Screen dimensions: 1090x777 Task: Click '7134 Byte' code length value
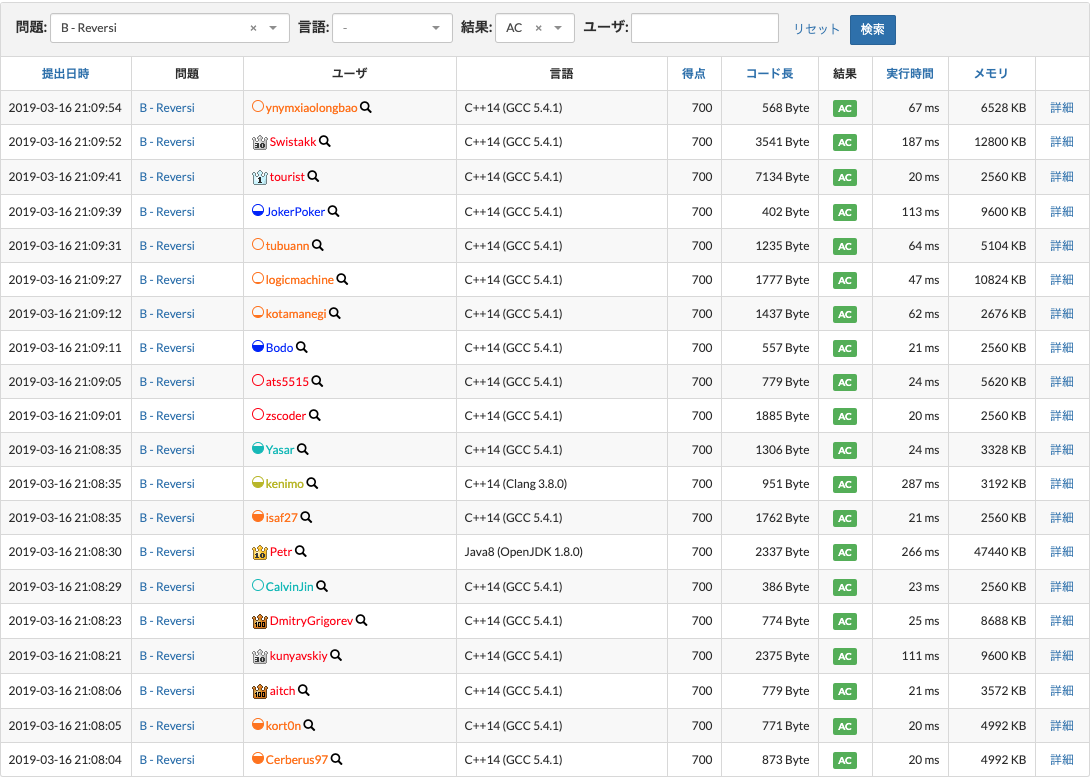coord(782,177)
